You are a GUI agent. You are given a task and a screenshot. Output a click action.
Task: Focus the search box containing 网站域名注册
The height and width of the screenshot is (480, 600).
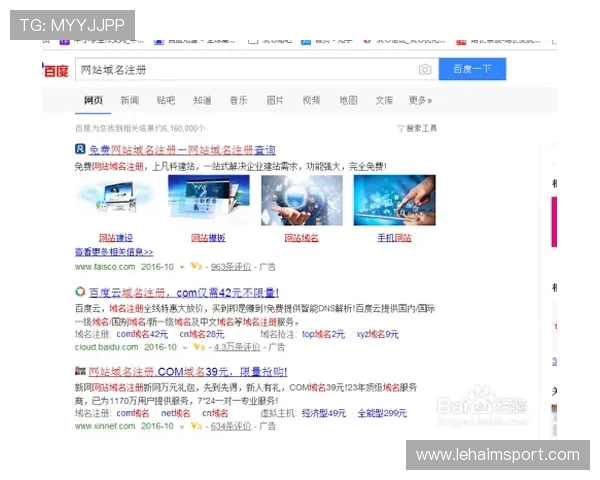pyautogui.click(x=256, y=69)
